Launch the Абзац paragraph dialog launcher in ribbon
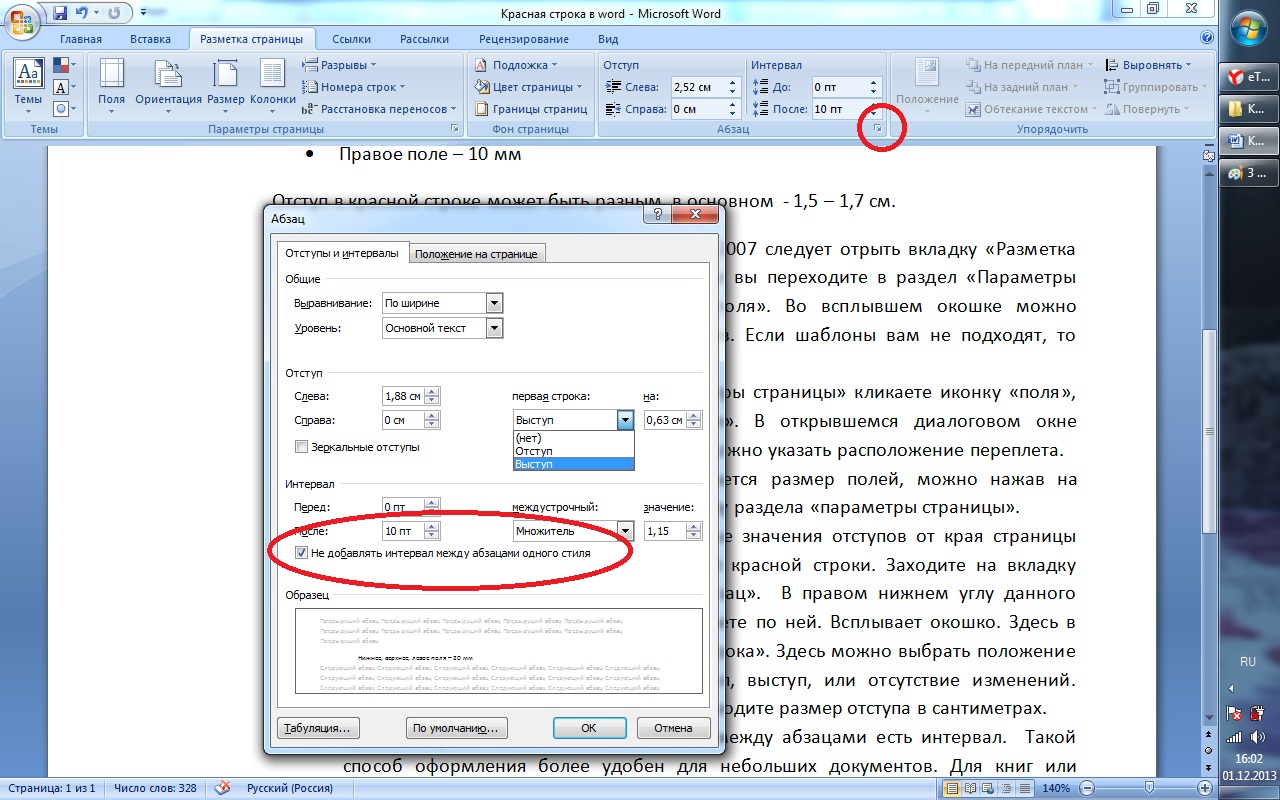 pyautogui.click(x=877, y=129)
